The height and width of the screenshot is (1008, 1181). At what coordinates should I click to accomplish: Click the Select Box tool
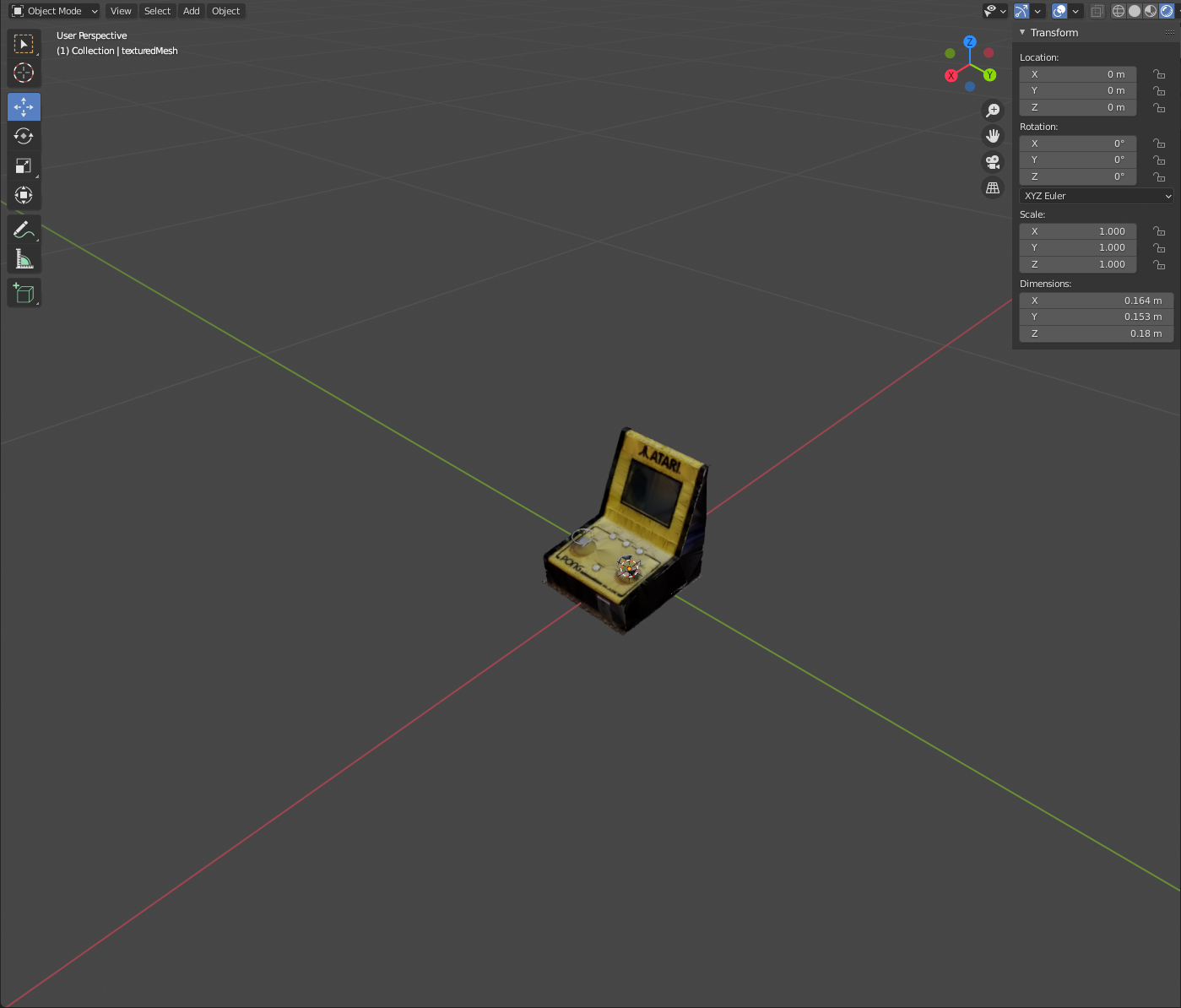point(24,44)
